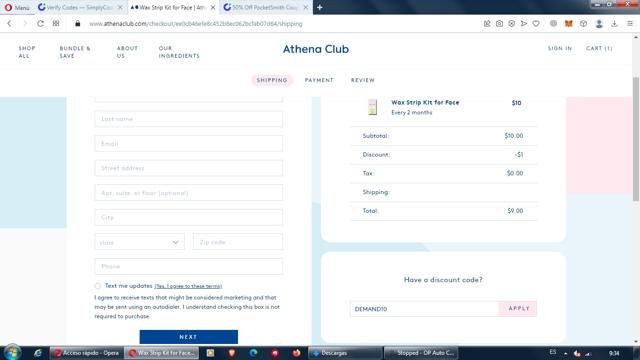Open a new browser tab
Viewport: 640px width, 360px height.
(320, 7)
